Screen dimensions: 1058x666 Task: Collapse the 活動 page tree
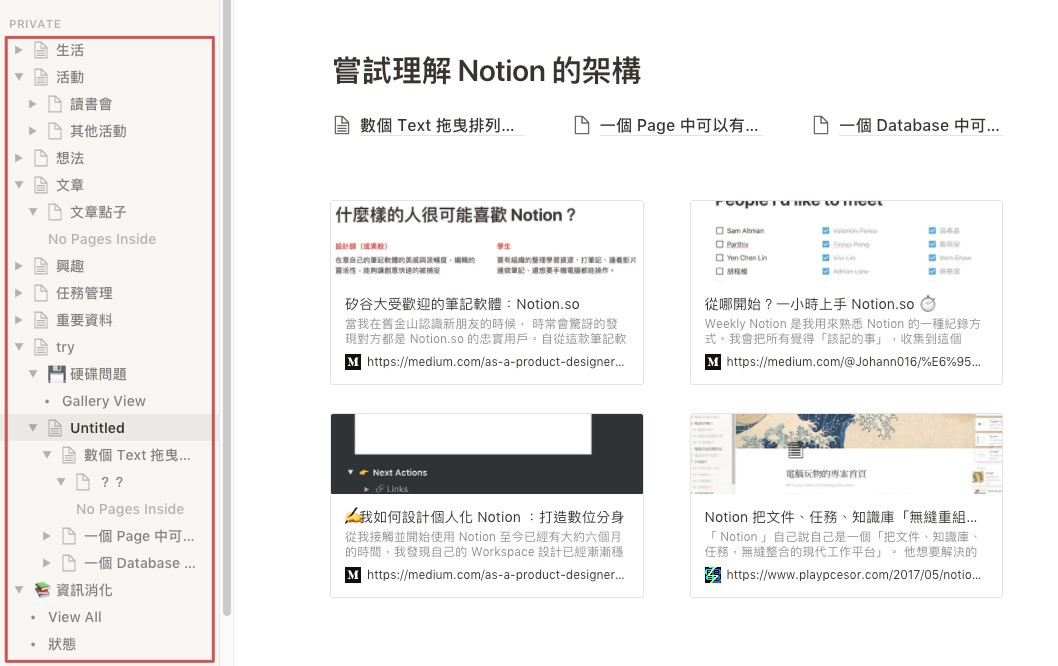(x=19, y=77)
